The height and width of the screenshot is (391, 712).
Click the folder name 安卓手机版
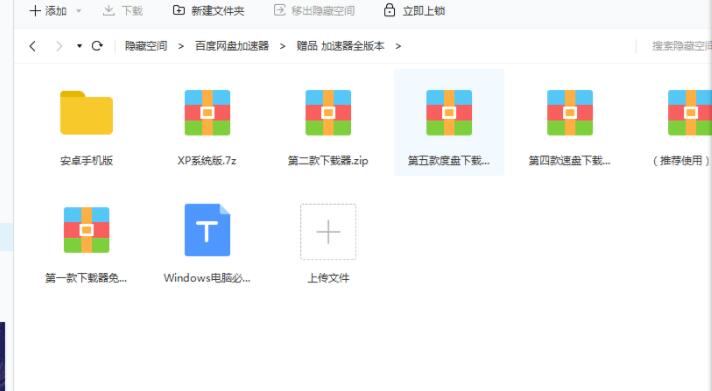[x=86, y=161]
